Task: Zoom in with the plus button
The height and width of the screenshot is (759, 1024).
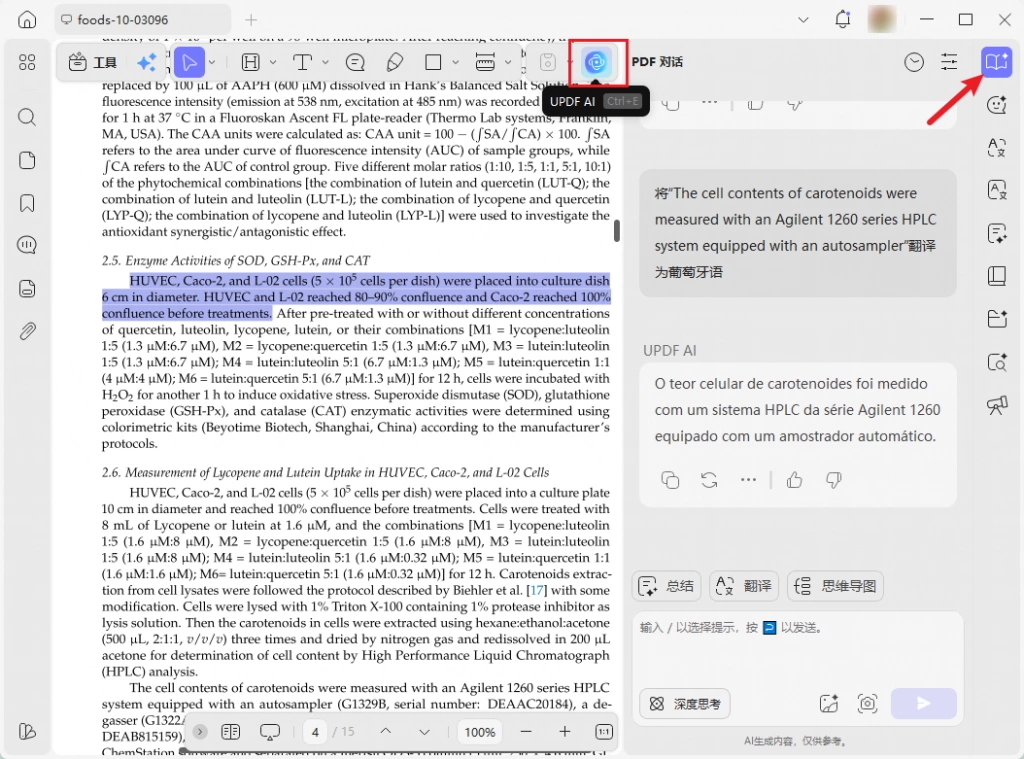Action: click(x=565, y=732)
